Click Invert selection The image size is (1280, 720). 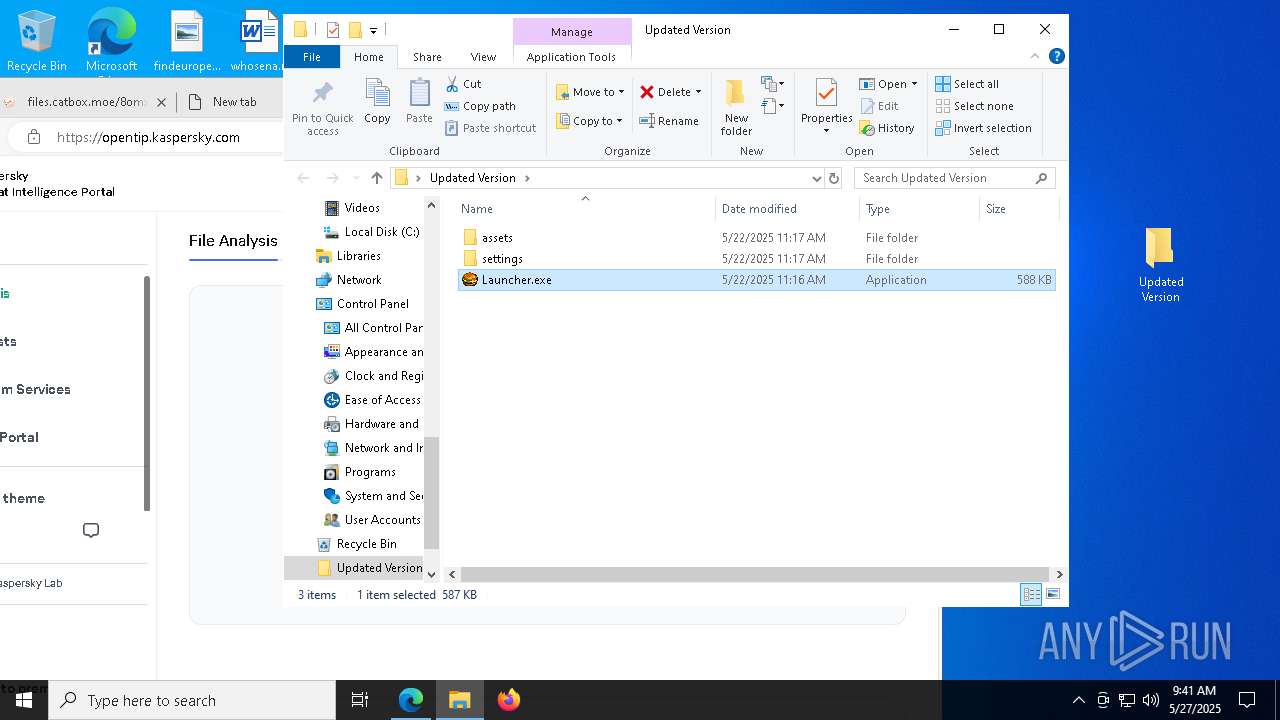click(983, 128)
